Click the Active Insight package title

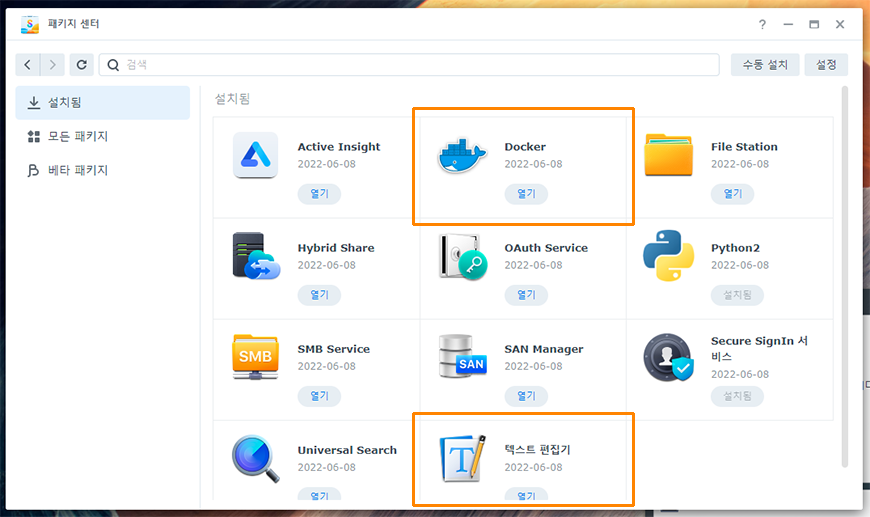click(339, 147)
